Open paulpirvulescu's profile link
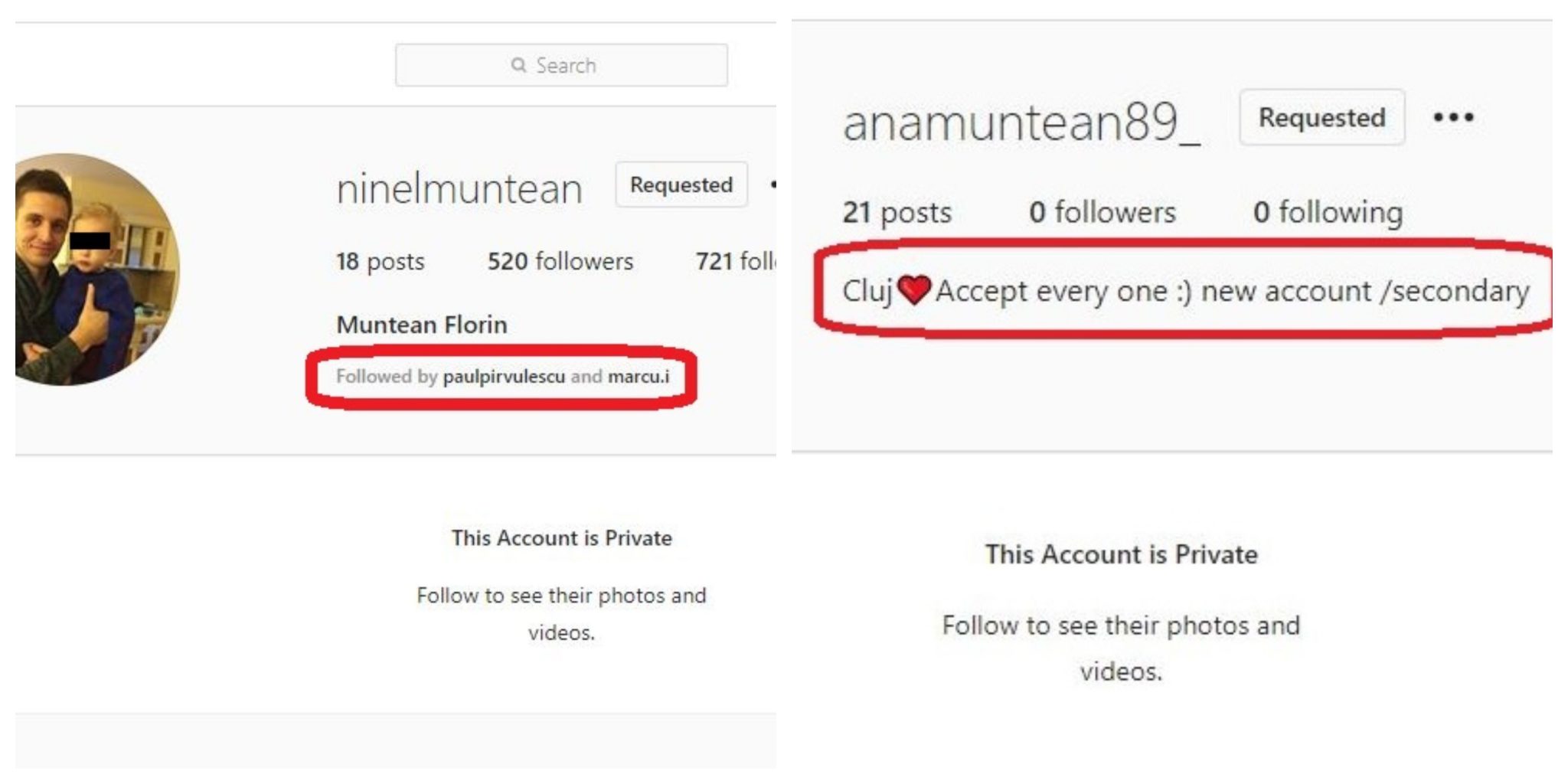Screen dimensions: 1568x784 pyautogui.click(x=504, y=377)
